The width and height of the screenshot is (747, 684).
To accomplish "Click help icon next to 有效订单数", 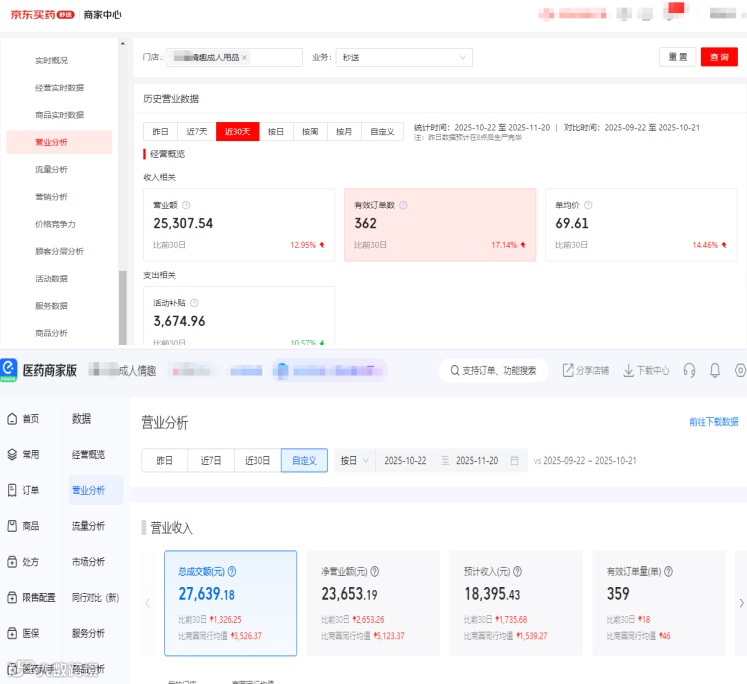I will coord(403,205).
